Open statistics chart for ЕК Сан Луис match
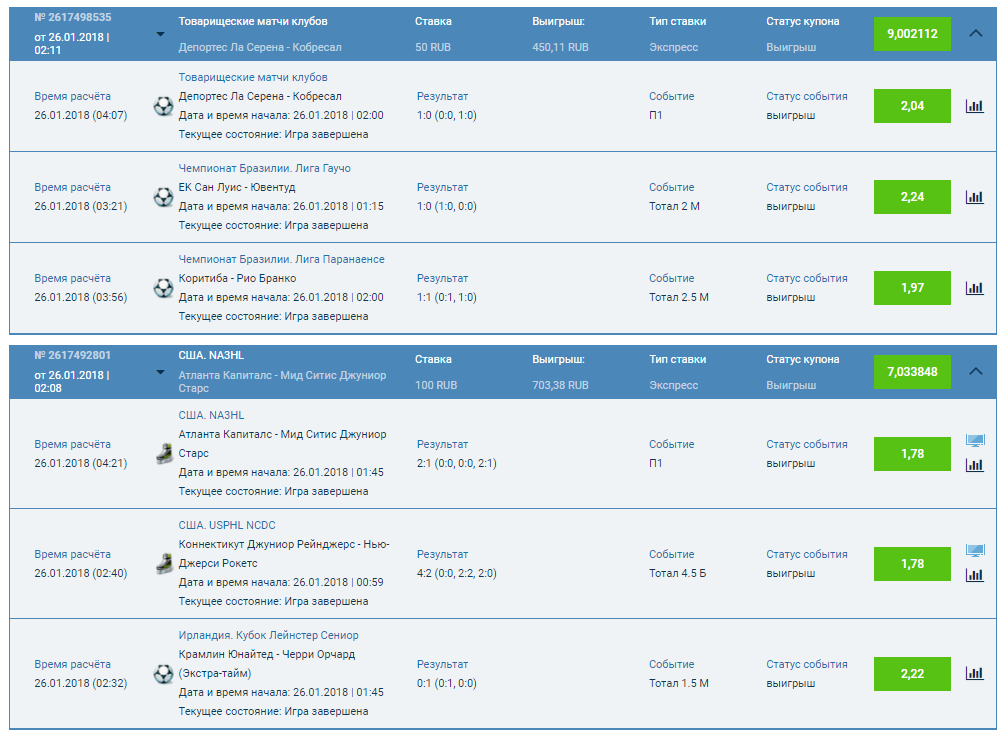 [x=975, y=197]
